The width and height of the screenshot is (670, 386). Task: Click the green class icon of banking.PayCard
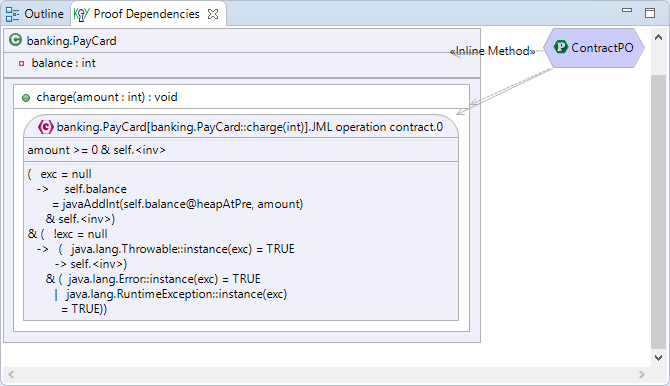tap(15, 40)
